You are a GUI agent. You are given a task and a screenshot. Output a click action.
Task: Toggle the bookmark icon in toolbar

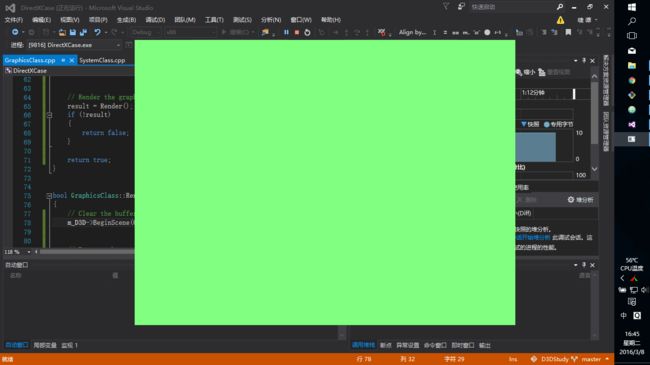point(568,32)
